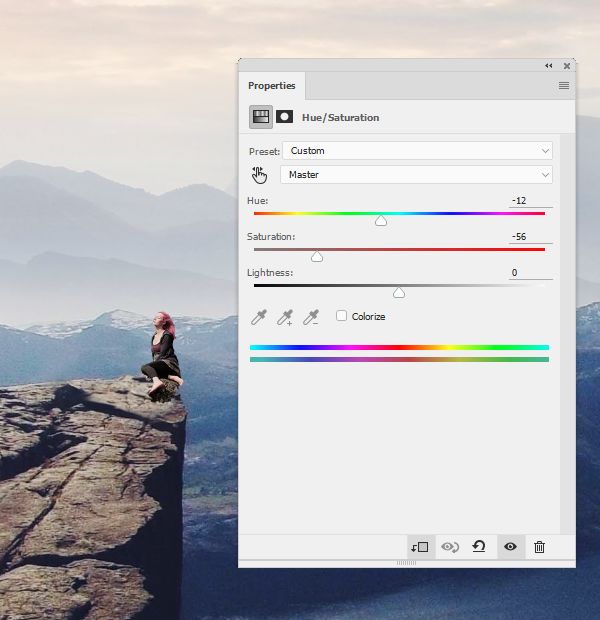The height and width of the screenshot is (620, 600).
Task: Click the Hue/Saturation adjustment icon
Action: [261, 117]
